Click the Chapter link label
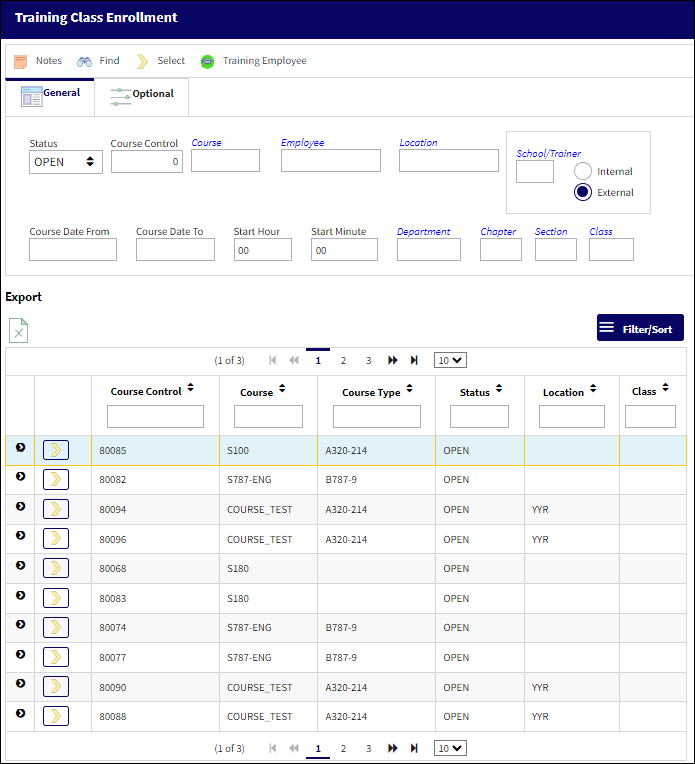 (498, 232)
